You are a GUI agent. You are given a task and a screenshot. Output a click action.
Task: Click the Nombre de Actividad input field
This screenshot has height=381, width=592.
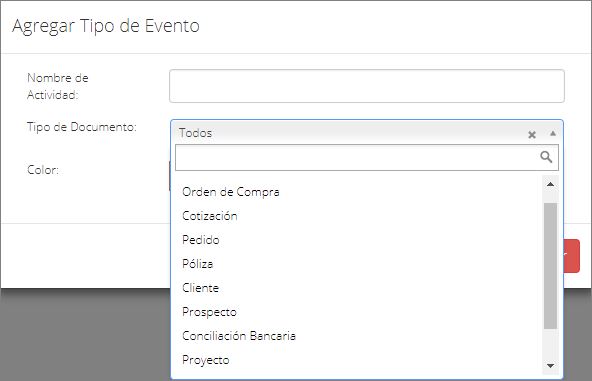367,86
